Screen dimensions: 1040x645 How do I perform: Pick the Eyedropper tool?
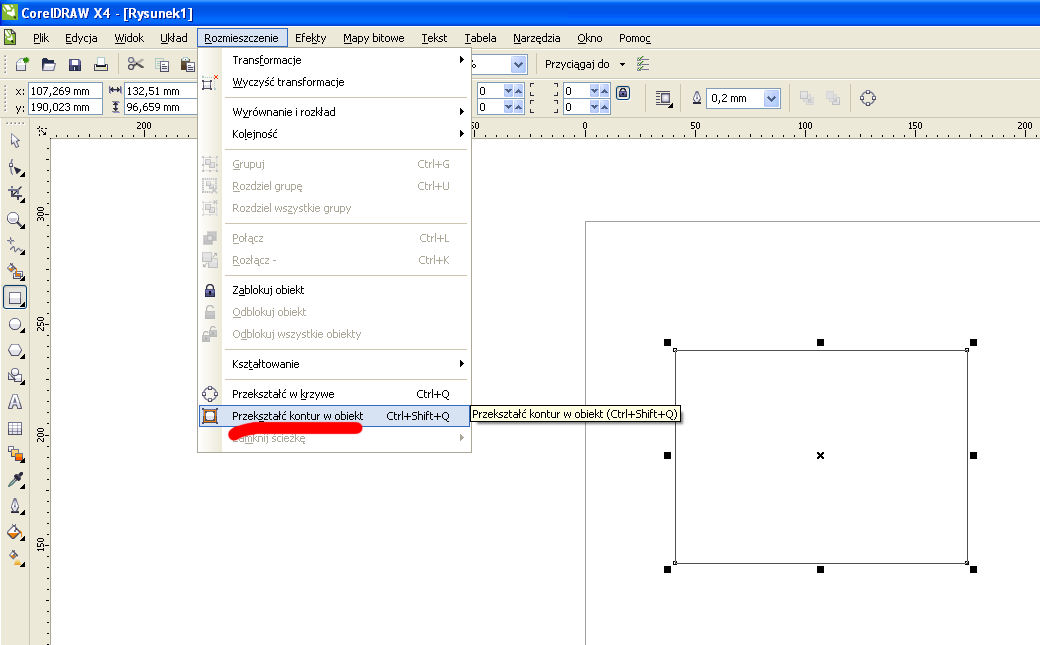(x=15, y=480)
